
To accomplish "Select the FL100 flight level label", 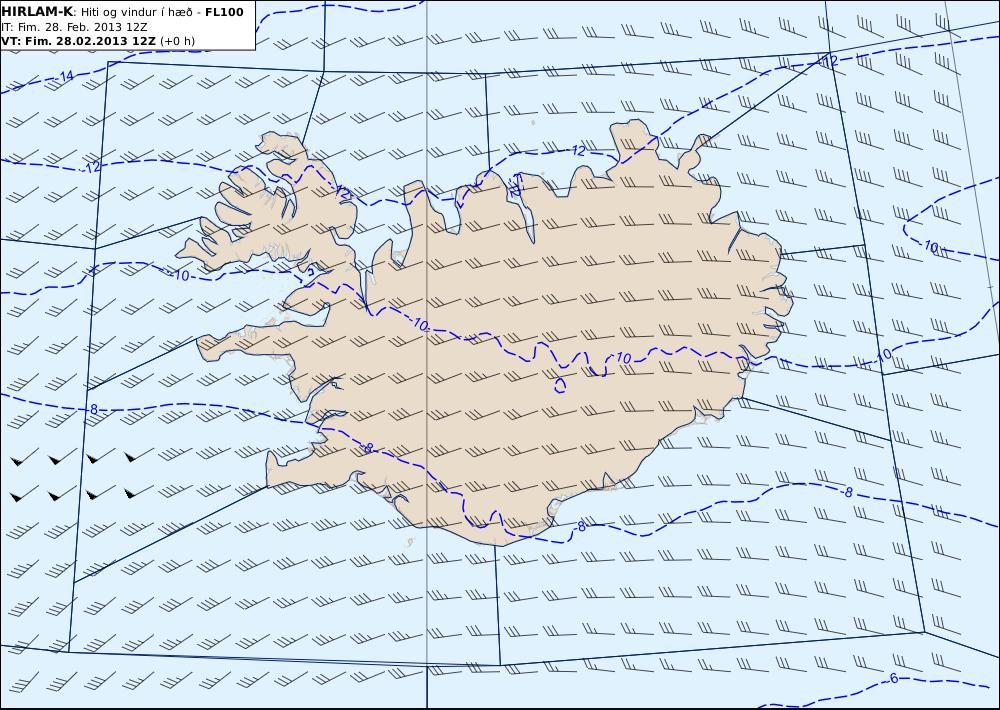I will (224, 12).
